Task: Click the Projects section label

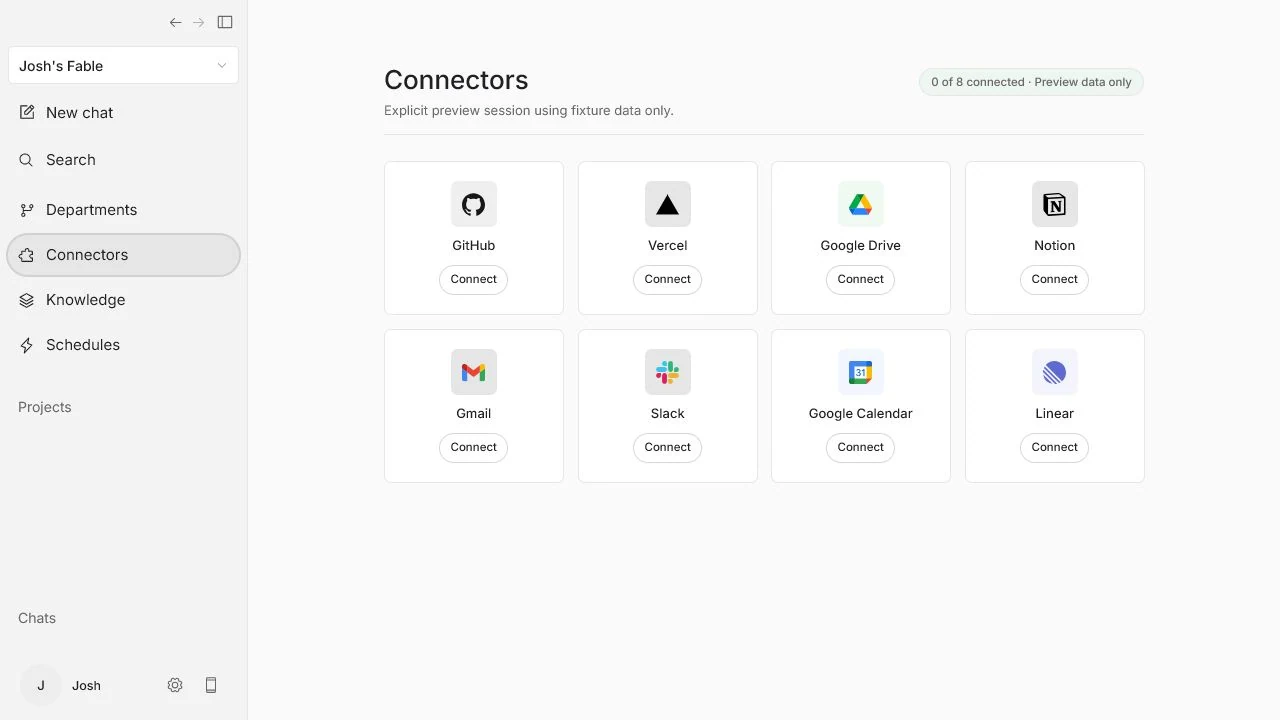Action: click(x=45, y=407)
